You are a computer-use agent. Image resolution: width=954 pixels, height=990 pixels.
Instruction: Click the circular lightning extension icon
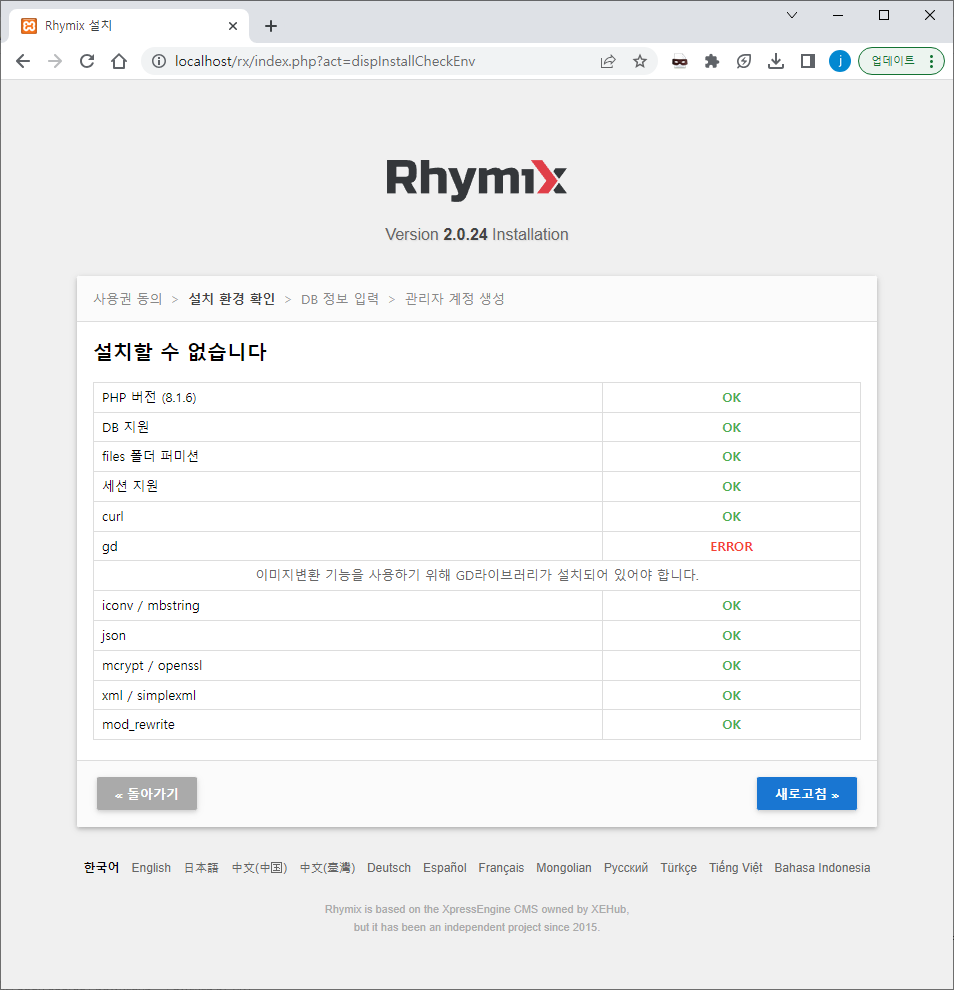[744, 61]
